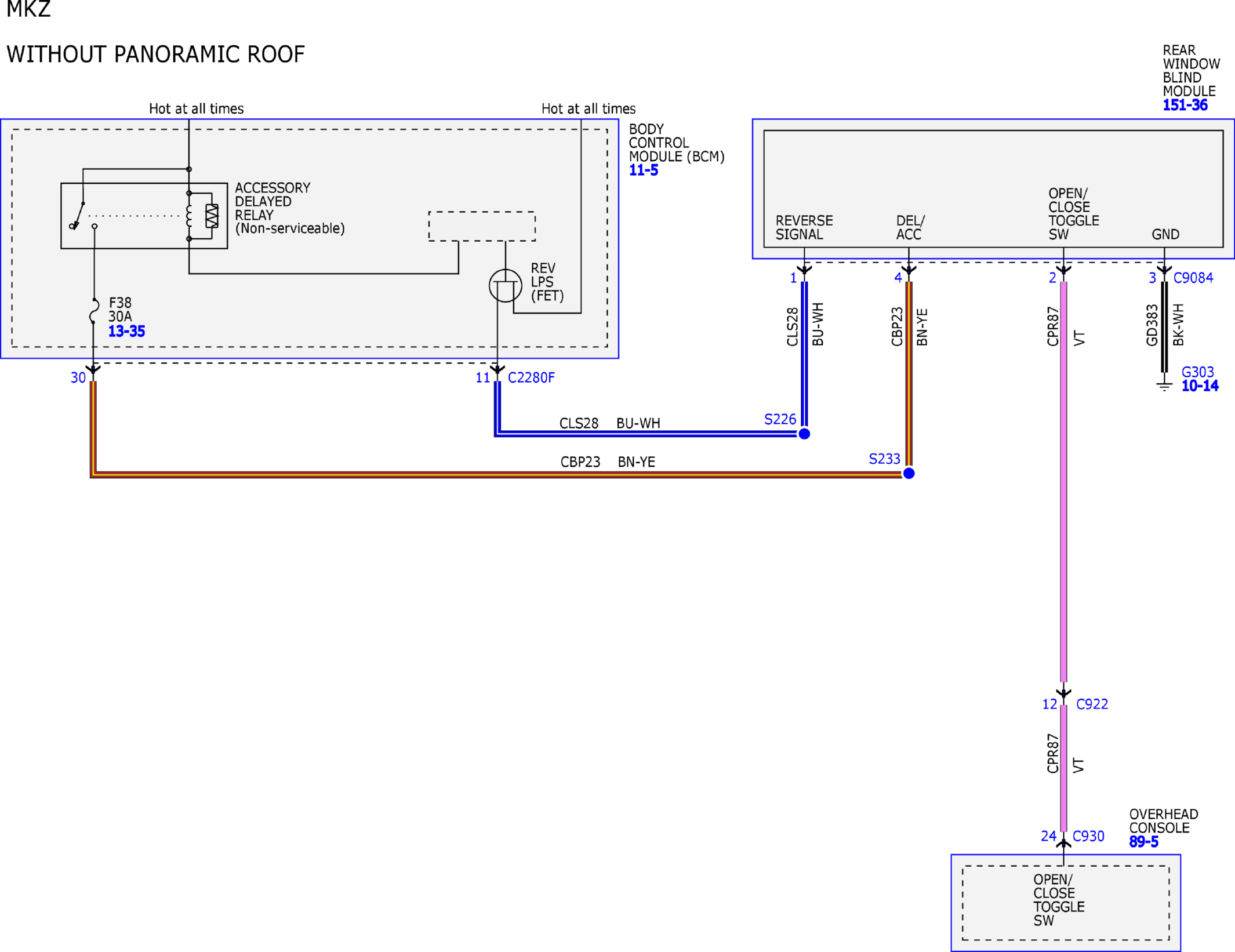
Task: Click pin 4 under DEL/ACC
Action: tap(898, 278)
